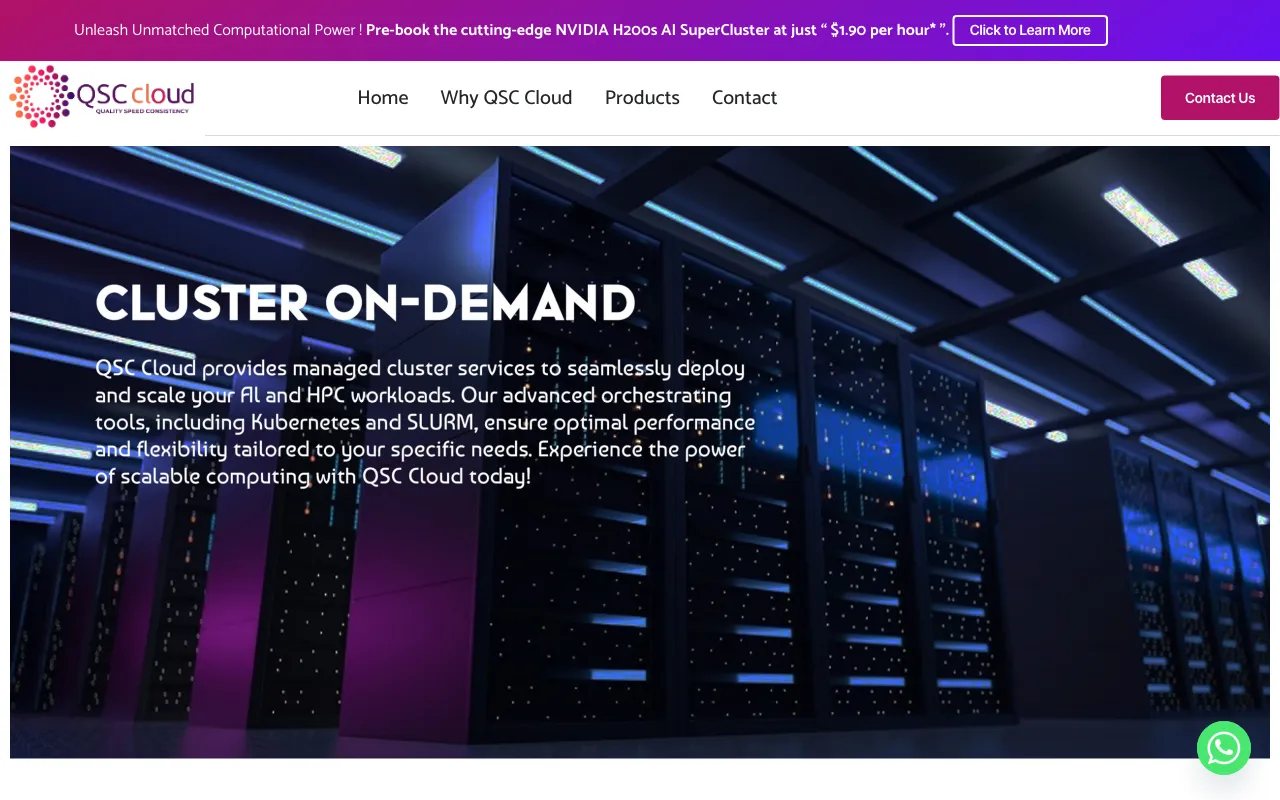
Task: Click the CLUSTER ON-DEMAND heading
Action: pyautogui.click(x=365, y=302)
